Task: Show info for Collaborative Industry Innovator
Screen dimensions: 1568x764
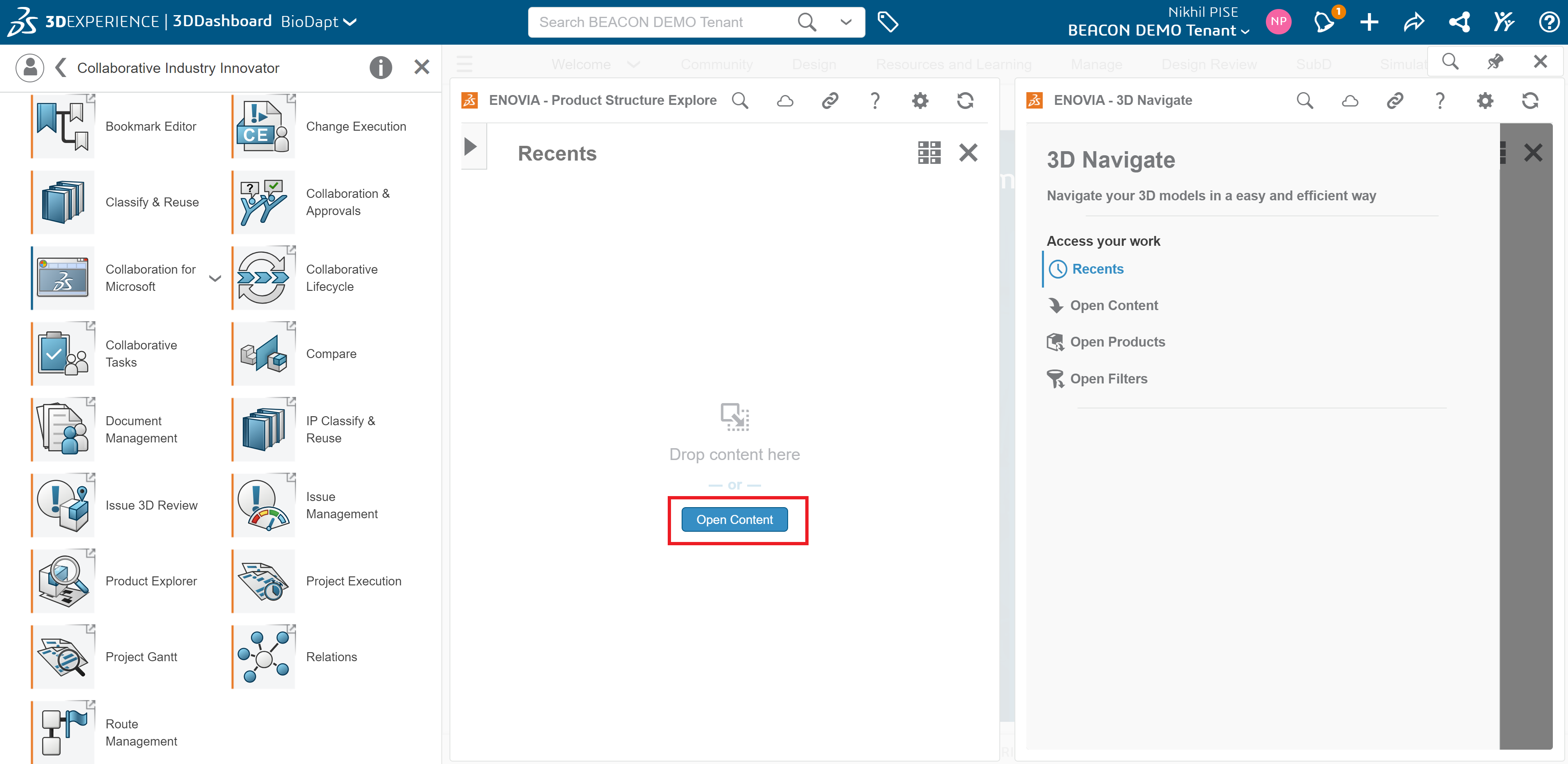Action: tap(381, 67)
